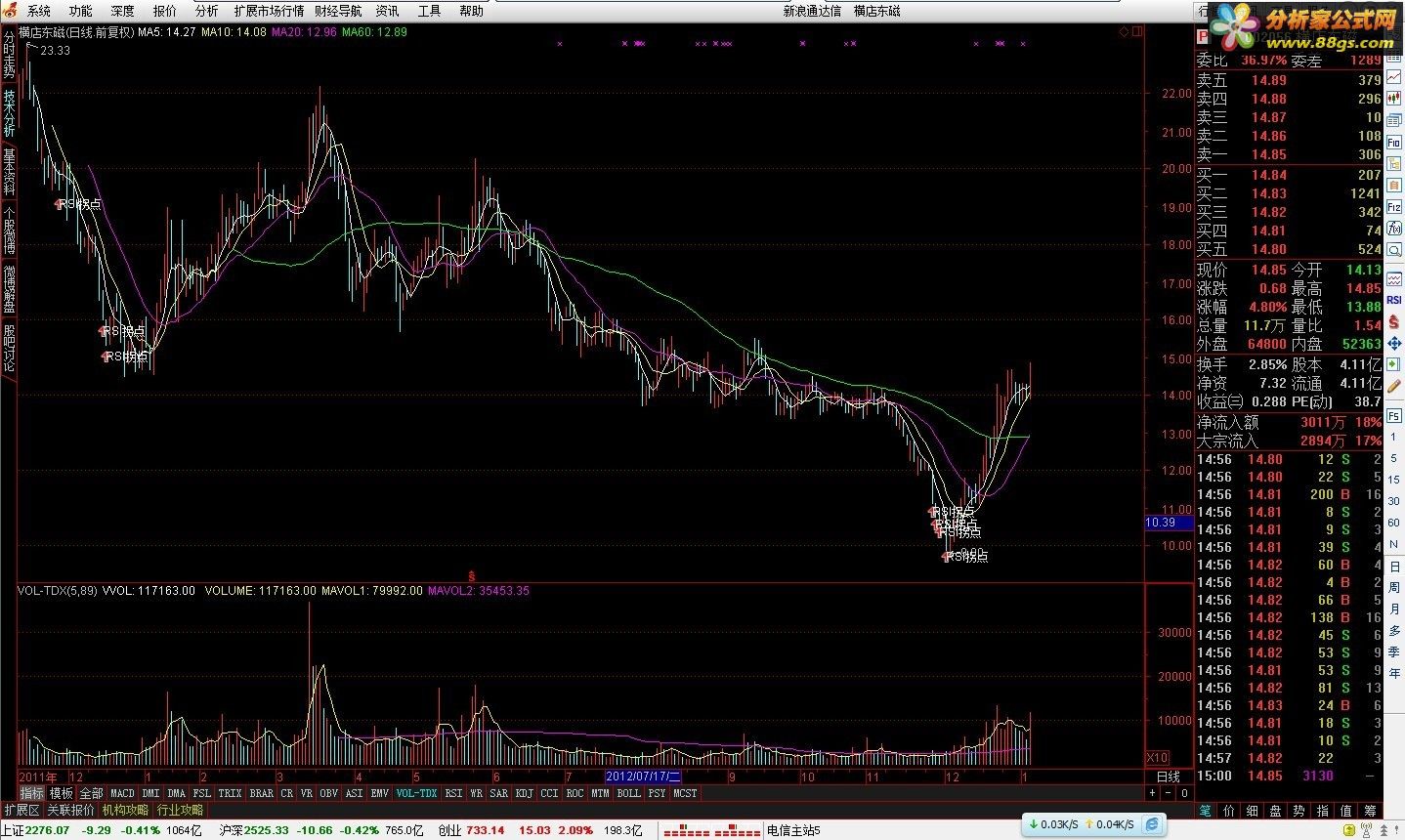Click the 扩展区 button
The height and width of the screenshot is (840, 1405).
point(21,810)
